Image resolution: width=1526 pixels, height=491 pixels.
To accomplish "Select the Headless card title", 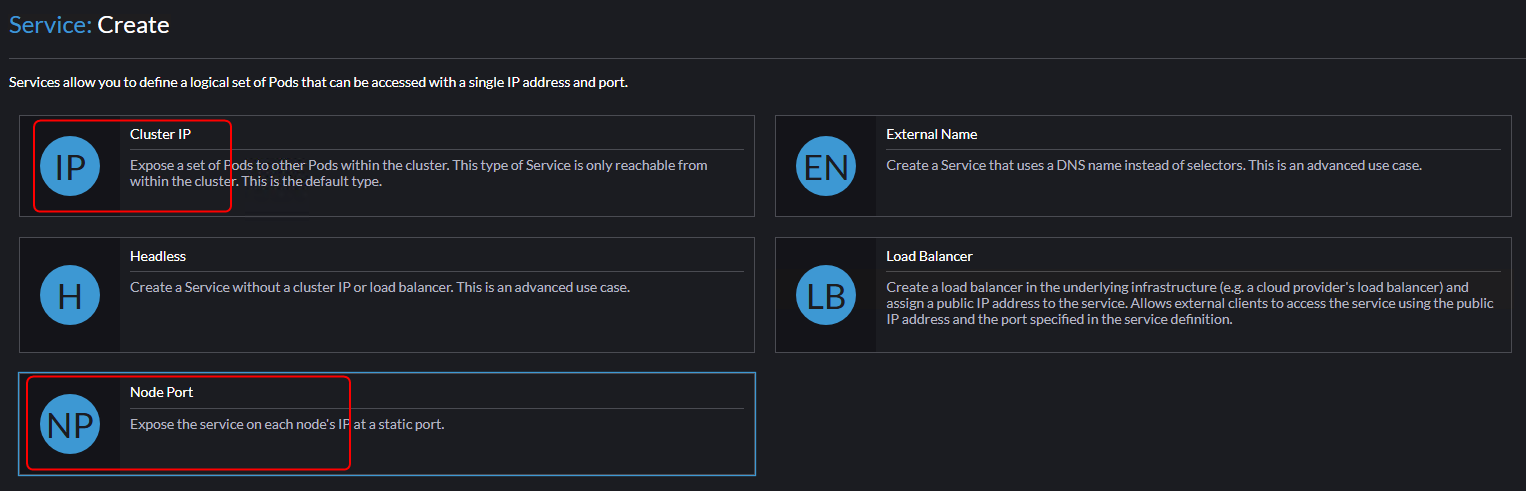I will click(158, 256).
